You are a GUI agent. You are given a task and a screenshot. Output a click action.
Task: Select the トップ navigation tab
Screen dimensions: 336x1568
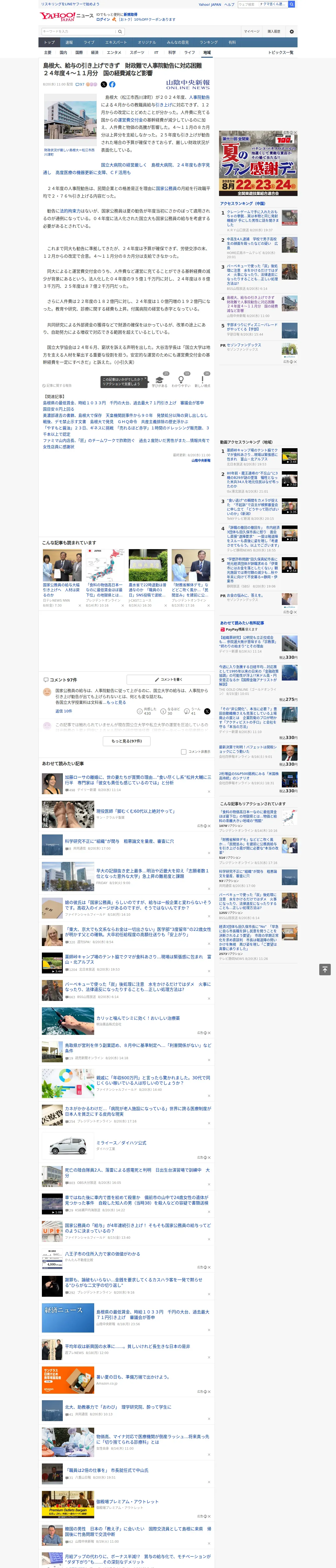tap(49, 43)
